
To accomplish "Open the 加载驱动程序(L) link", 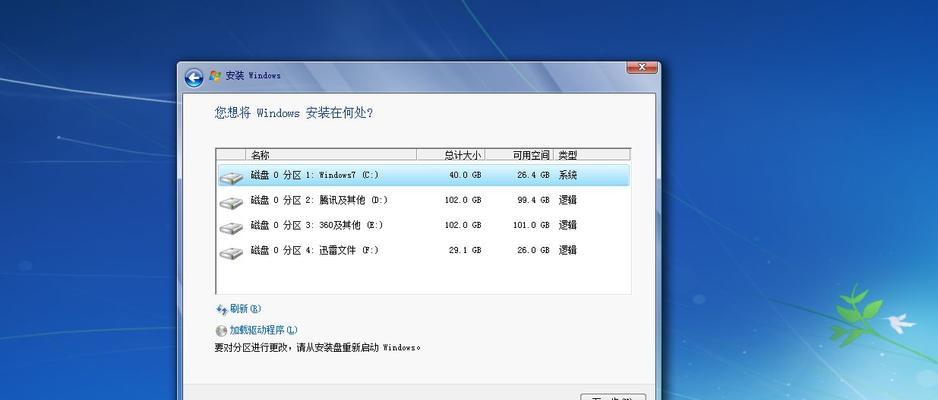I will (263, 330).
